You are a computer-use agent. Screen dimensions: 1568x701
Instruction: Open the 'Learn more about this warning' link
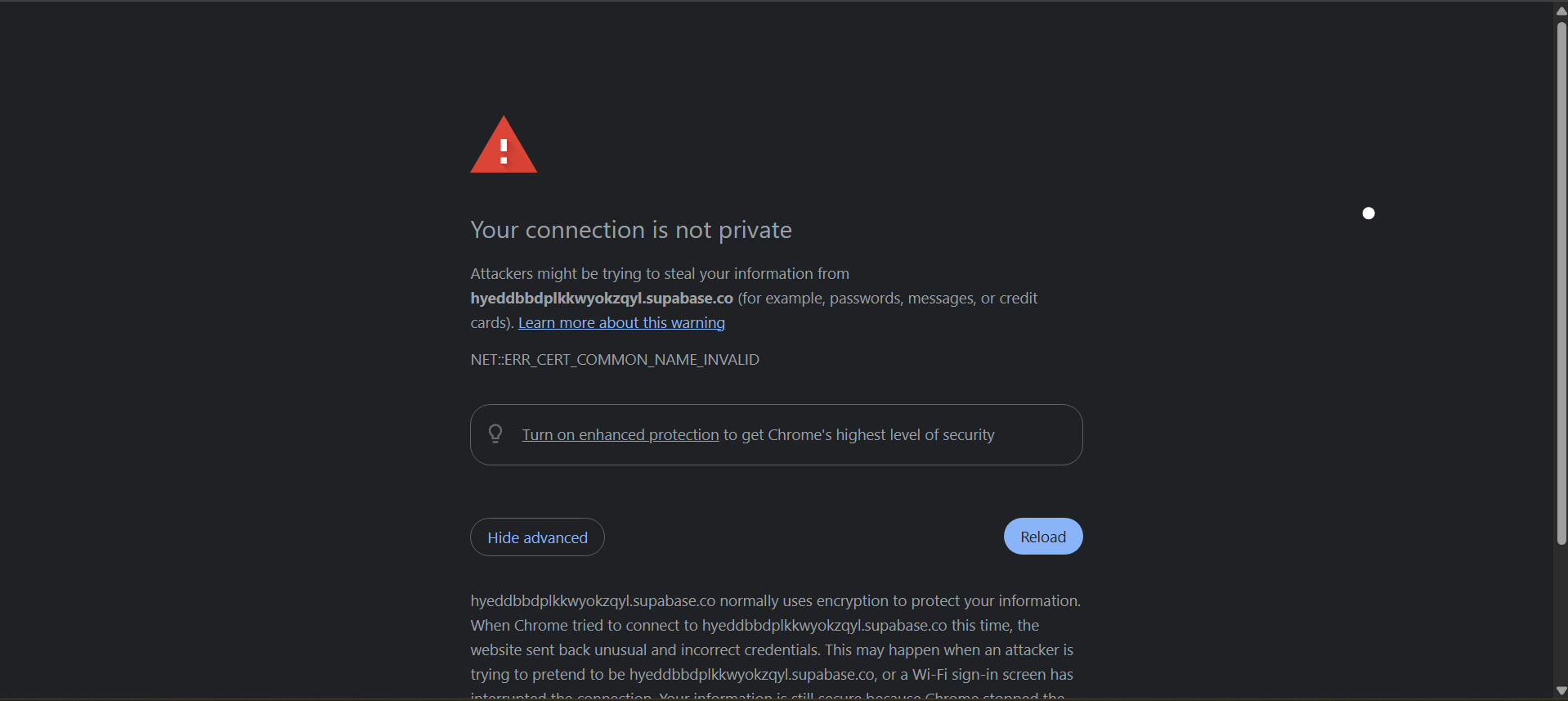click(x=621, y=323)
